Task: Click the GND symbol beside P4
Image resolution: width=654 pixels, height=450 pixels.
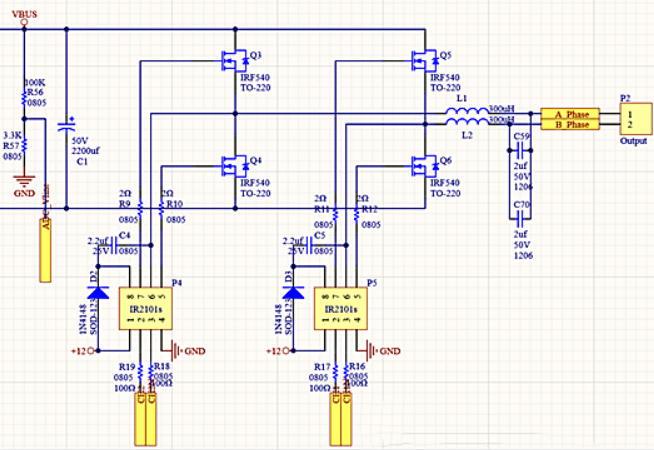Action: tap(178, 350)
